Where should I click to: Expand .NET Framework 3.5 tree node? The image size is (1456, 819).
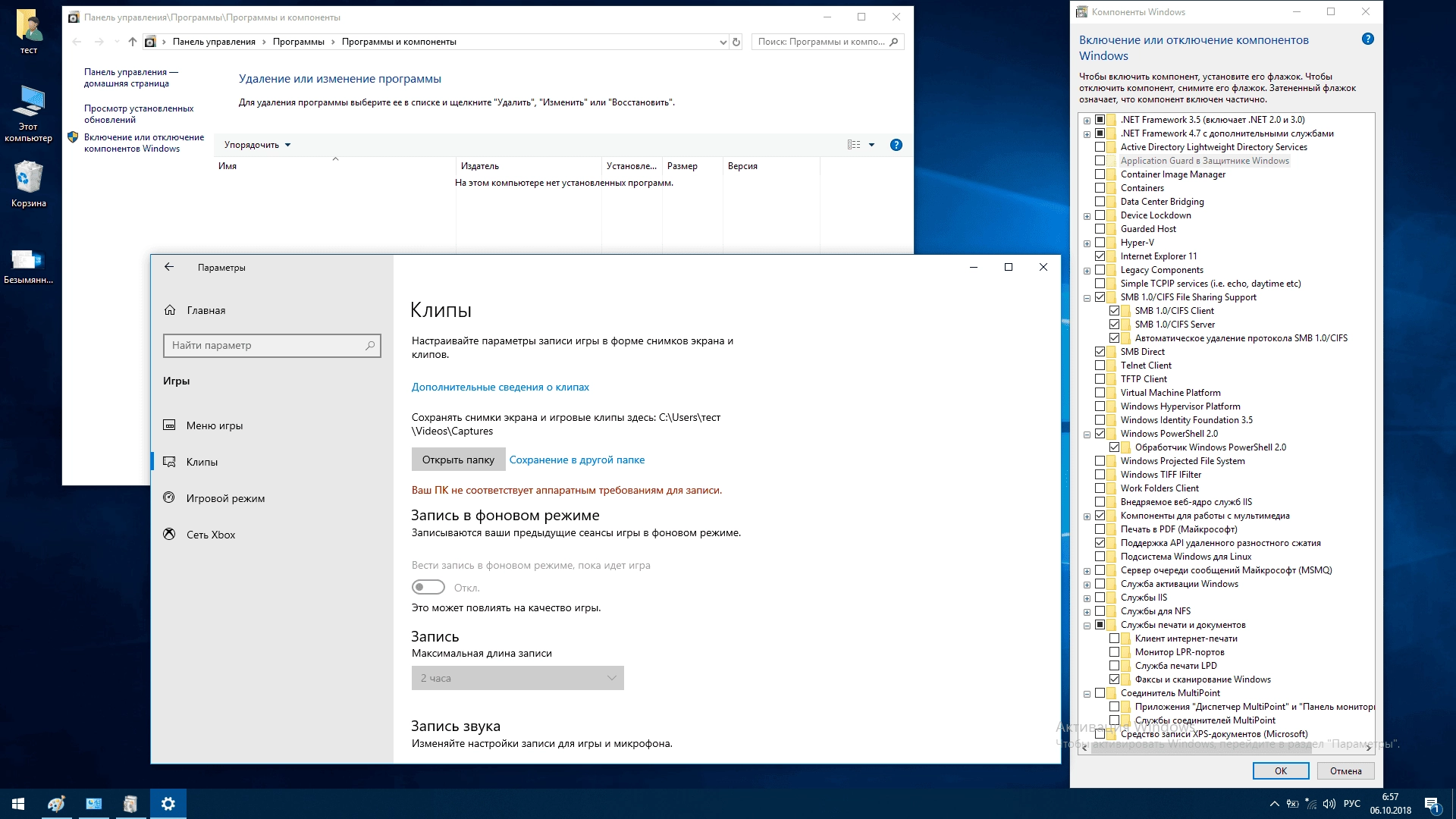click(x=1087, y=121)
